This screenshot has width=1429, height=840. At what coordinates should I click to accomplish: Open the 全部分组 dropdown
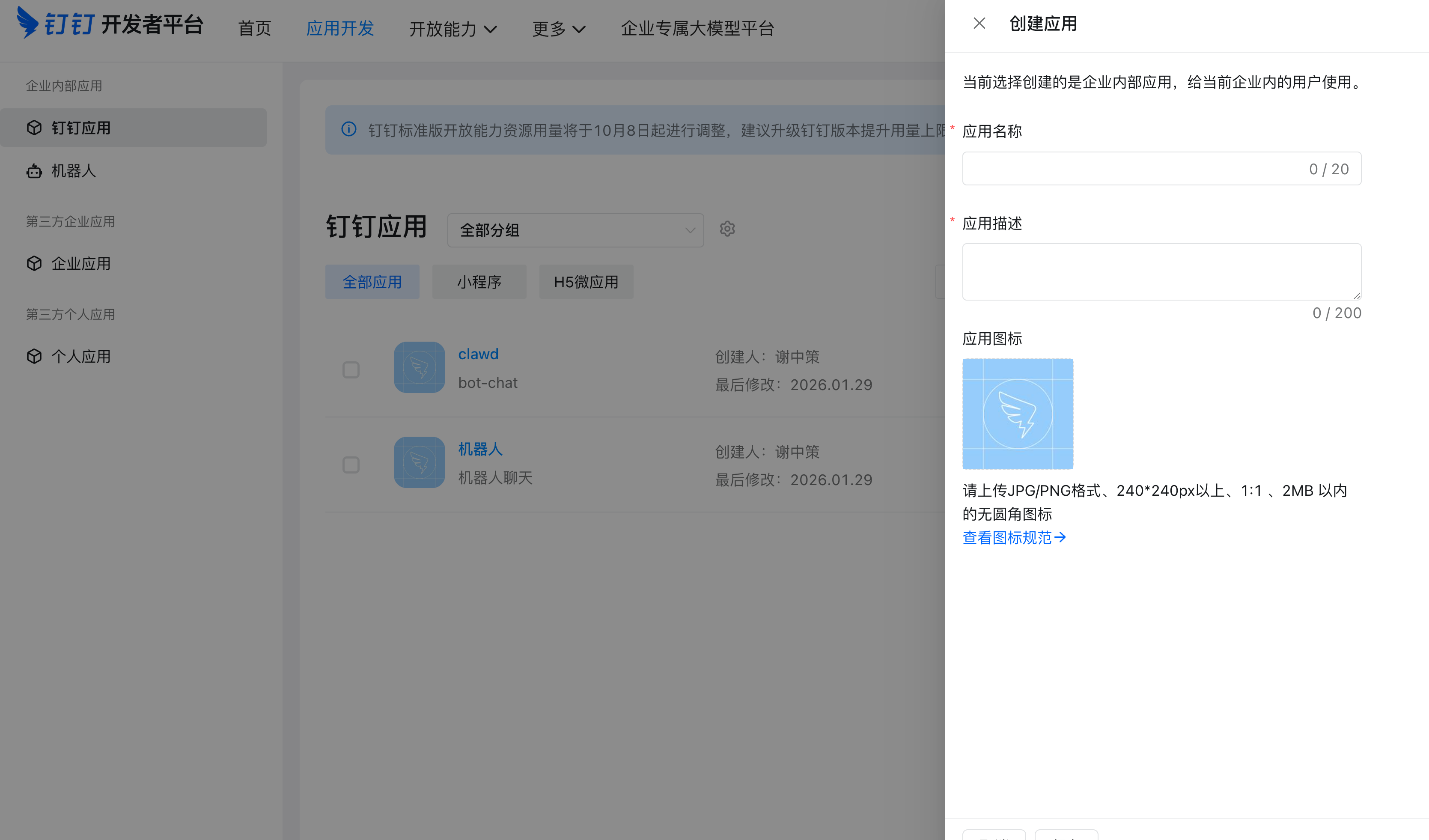click(575, 230)
